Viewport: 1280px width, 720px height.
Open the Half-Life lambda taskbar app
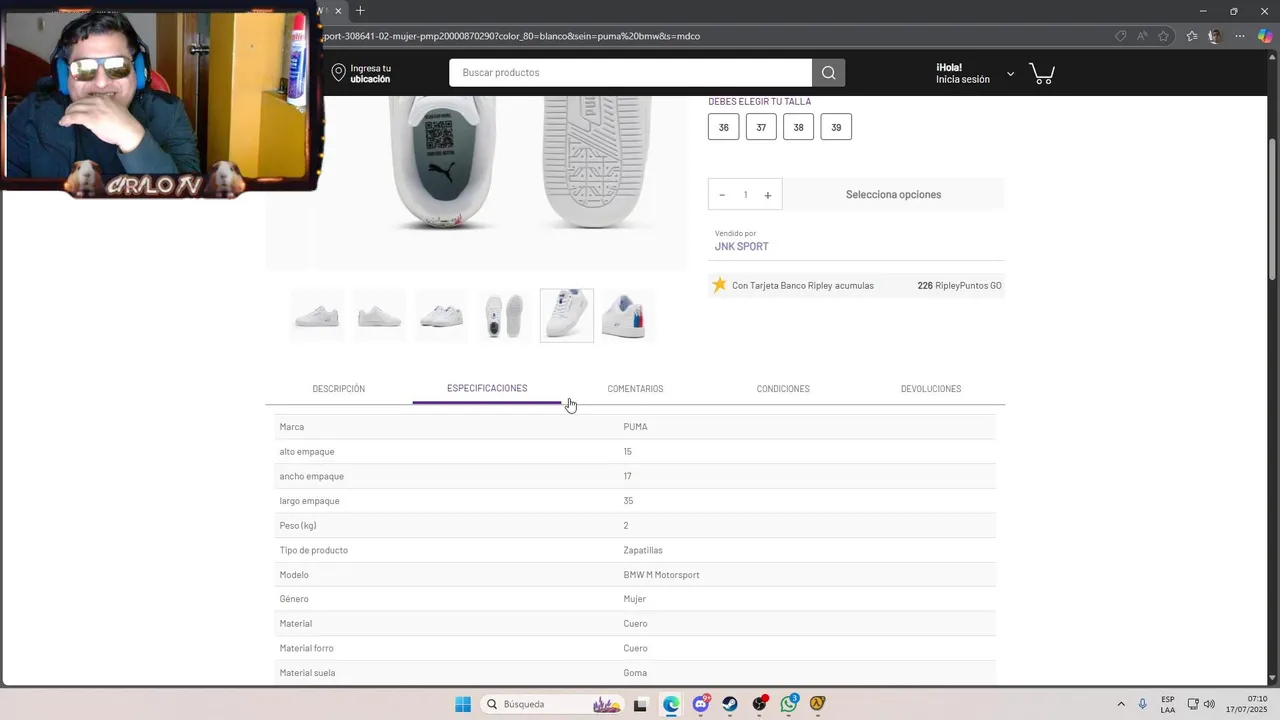coord(817,704)
